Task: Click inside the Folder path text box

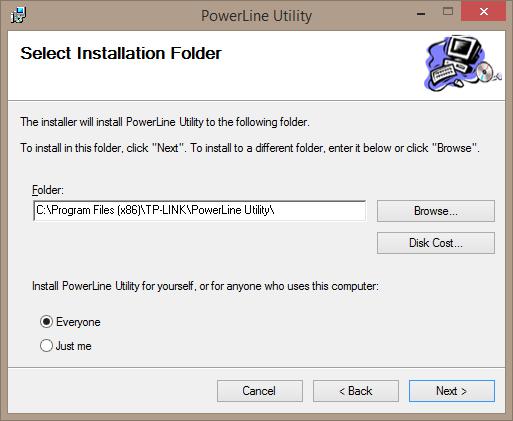Action: point(199,210)
